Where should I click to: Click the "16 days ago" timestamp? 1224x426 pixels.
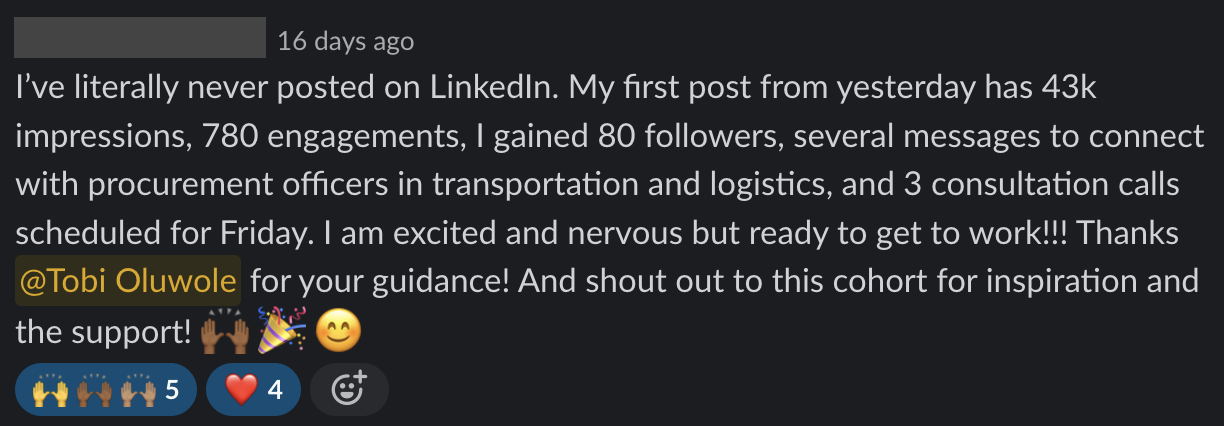pyautogui.click(x=345, y=41)
